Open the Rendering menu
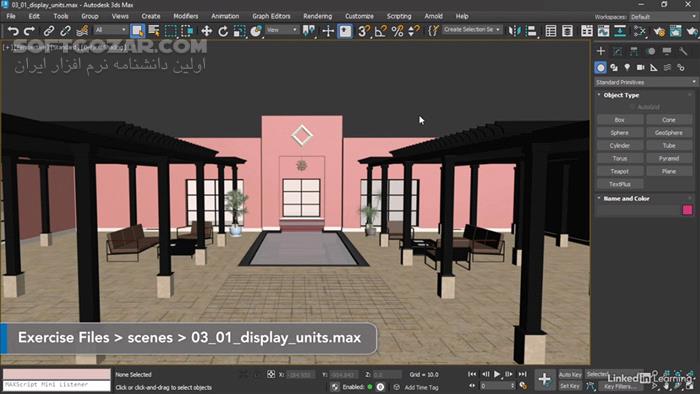700x394 pixels. point(317,16)
